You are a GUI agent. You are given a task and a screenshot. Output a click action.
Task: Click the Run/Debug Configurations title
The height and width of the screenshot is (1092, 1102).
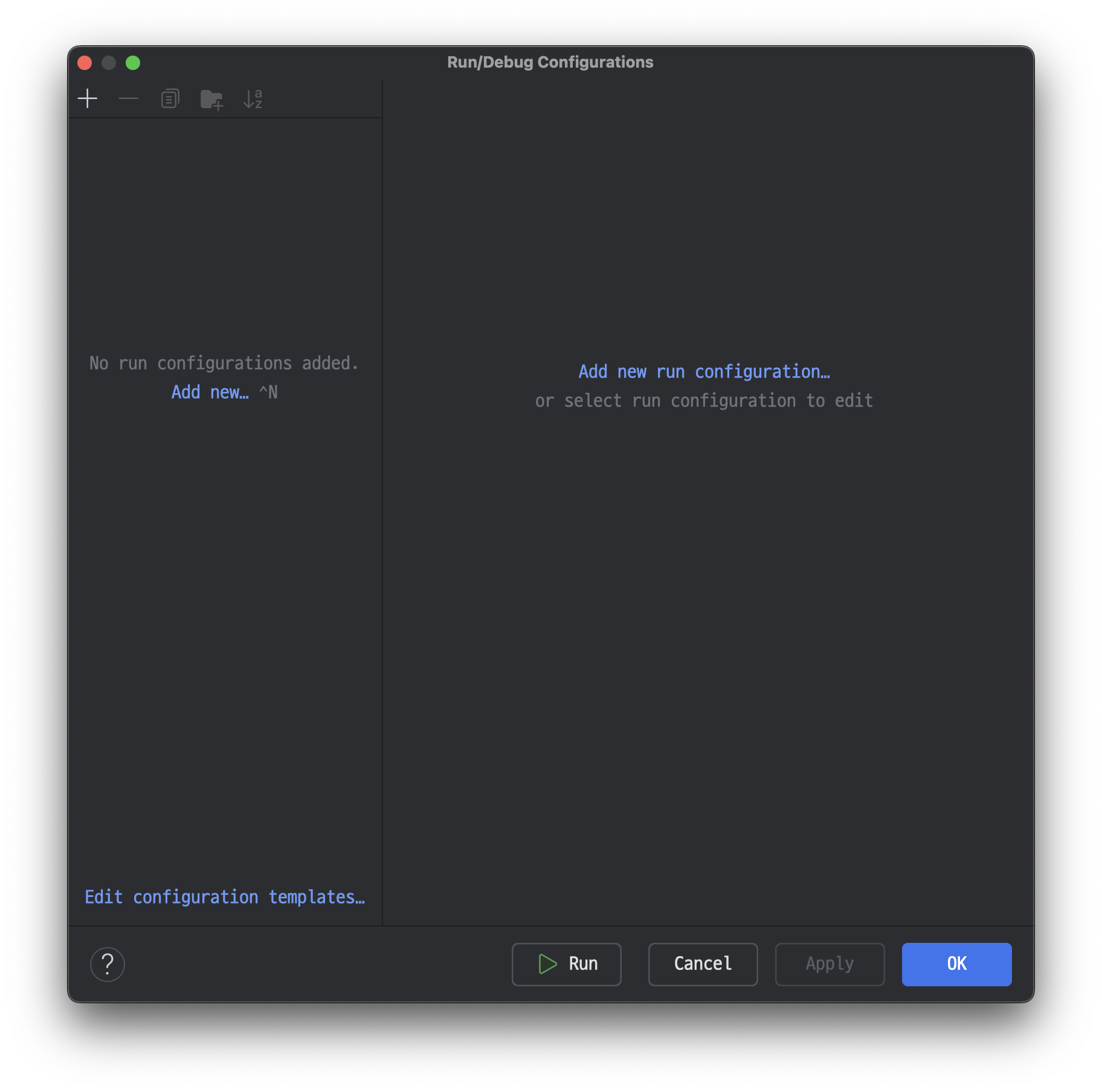coord(550,62)
